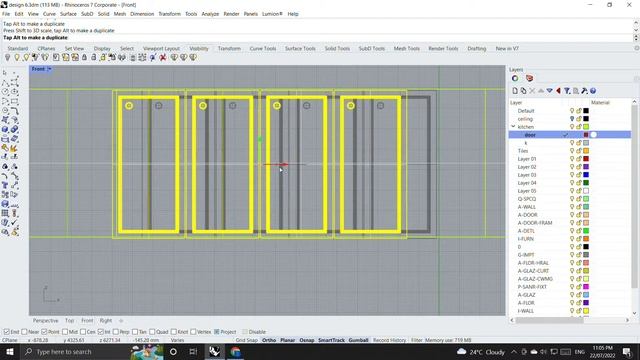
Task: Toggle visibility bulb of Tiles layer
Action: pos(572,151)
